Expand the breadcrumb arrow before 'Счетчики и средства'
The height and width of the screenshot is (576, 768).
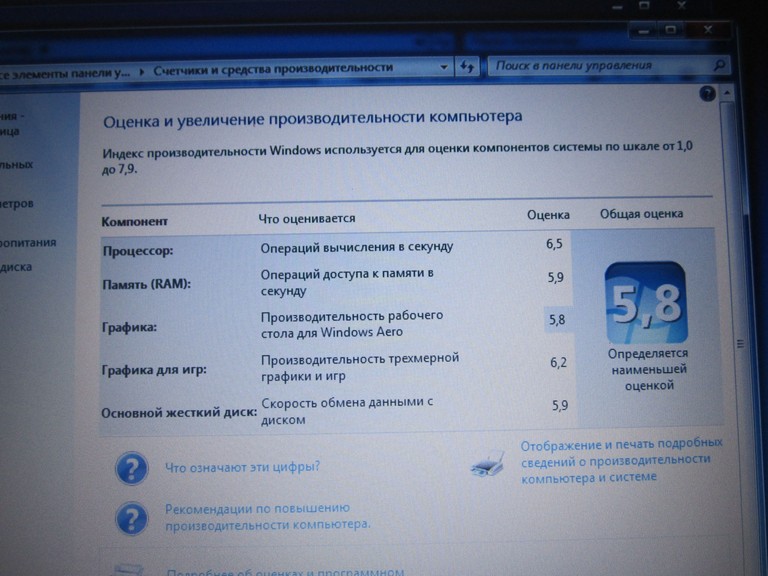(x=142, y=72)
